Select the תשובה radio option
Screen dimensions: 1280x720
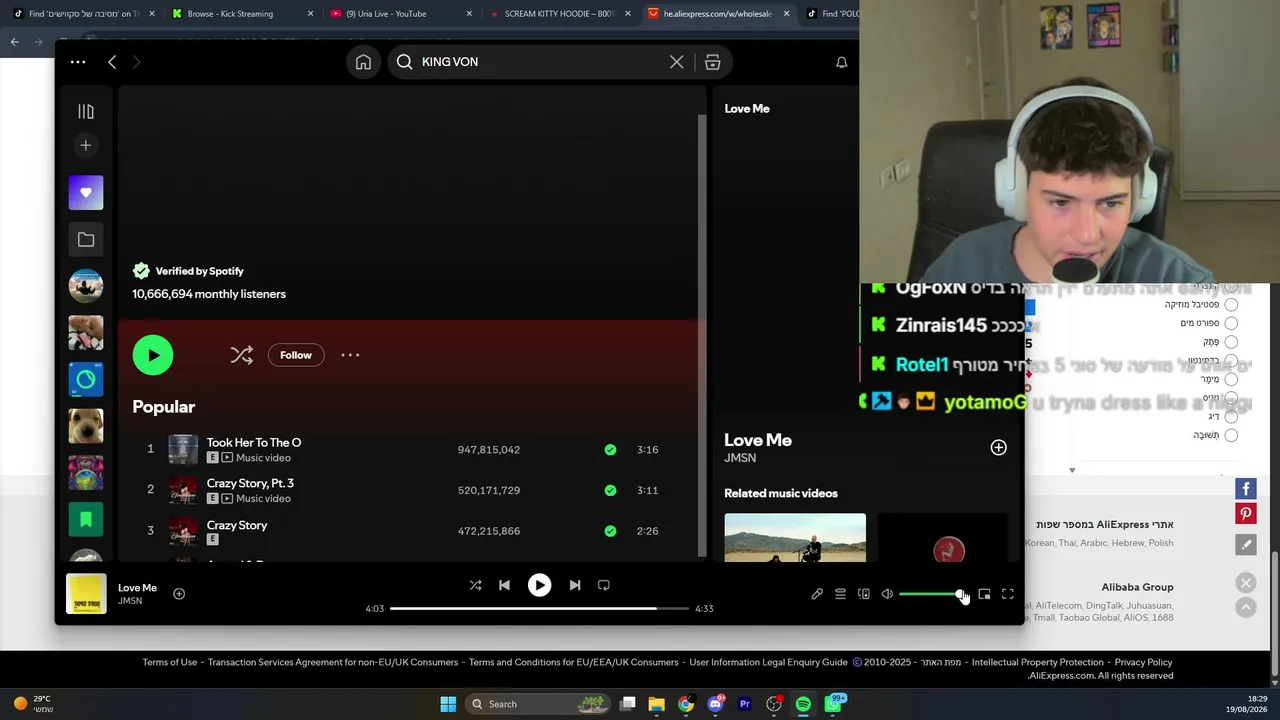click(1231, 435)
